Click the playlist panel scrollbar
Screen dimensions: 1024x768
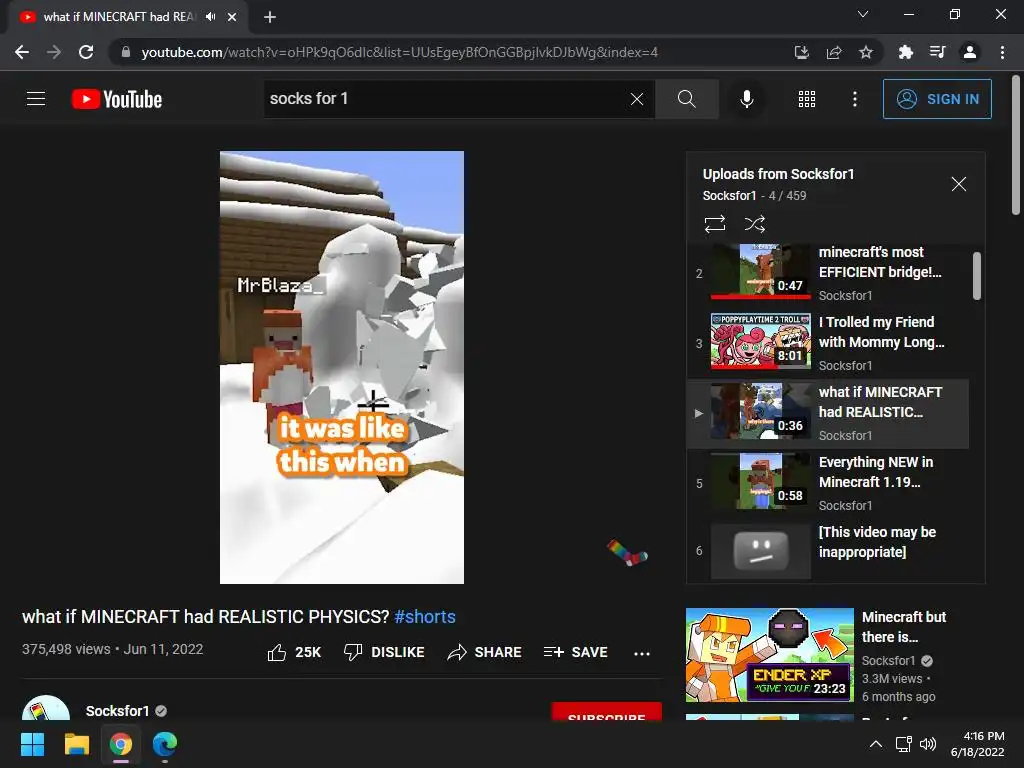(x=977, y=275)
